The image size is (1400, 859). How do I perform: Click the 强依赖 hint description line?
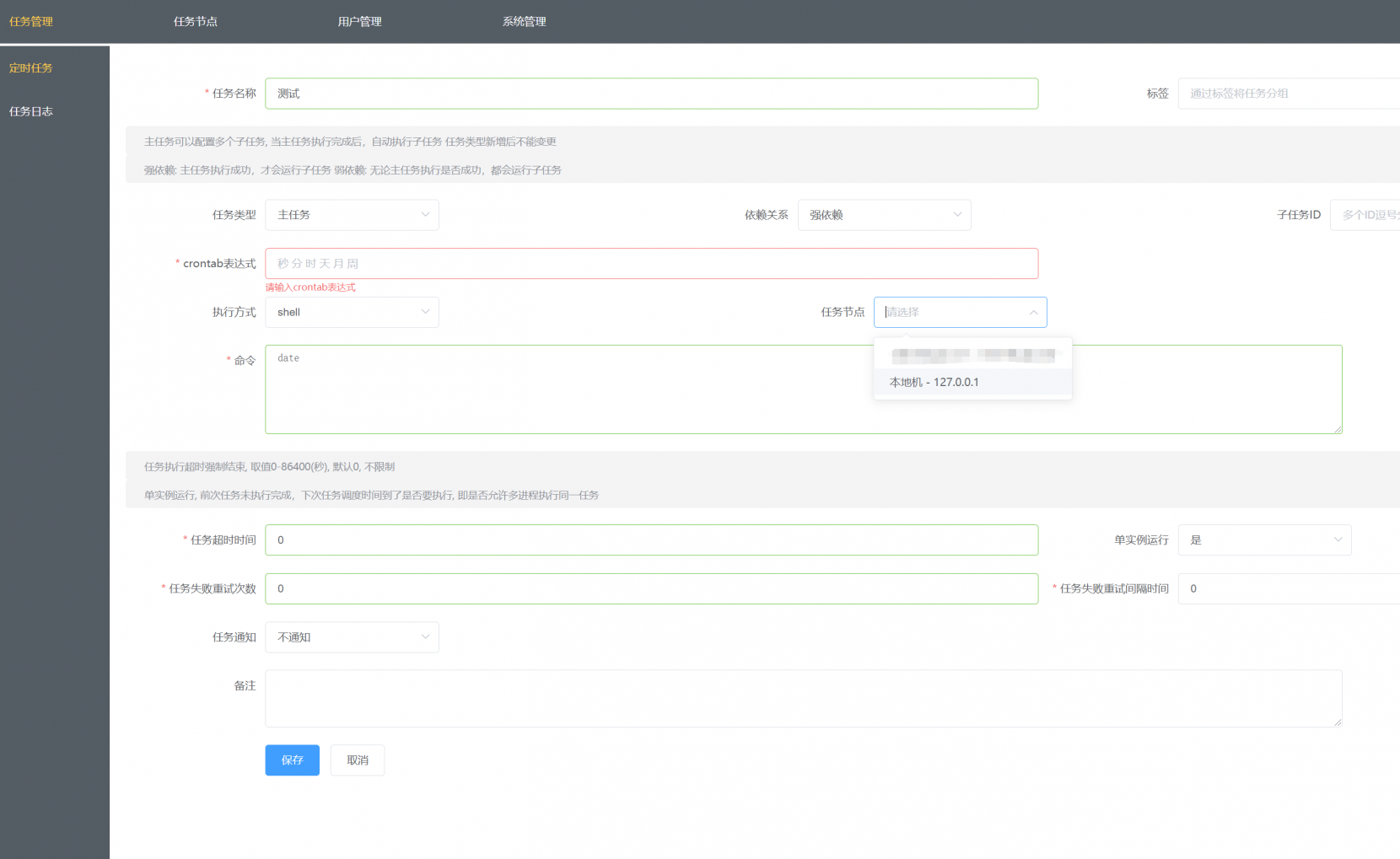[x=353, y=170]
